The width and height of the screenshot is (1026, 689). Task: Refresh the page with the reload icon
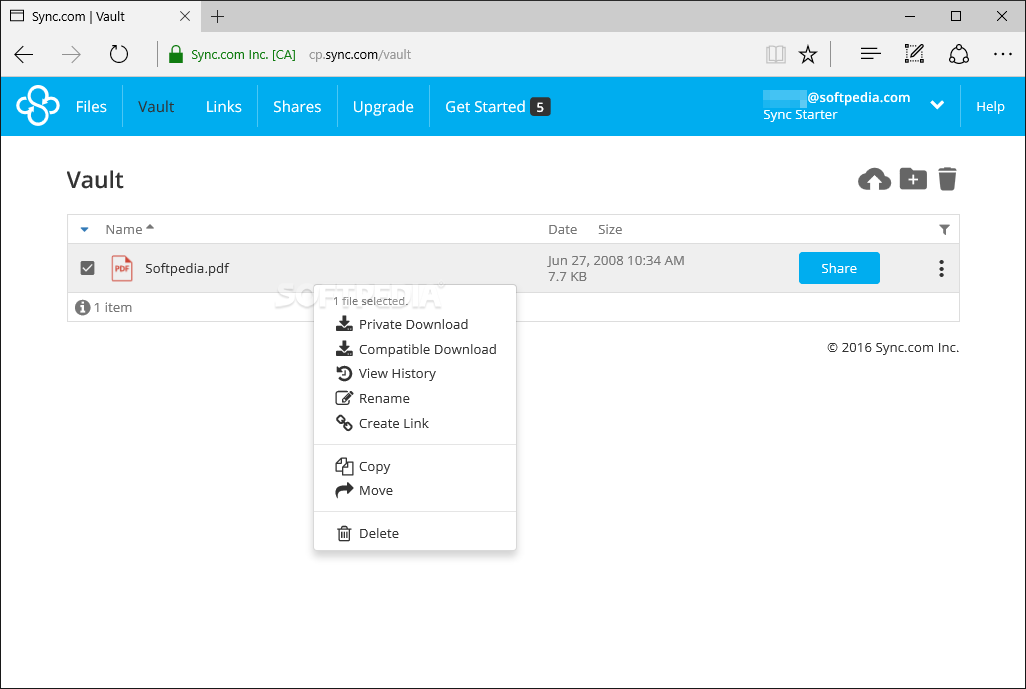click(x=118, y=54)
